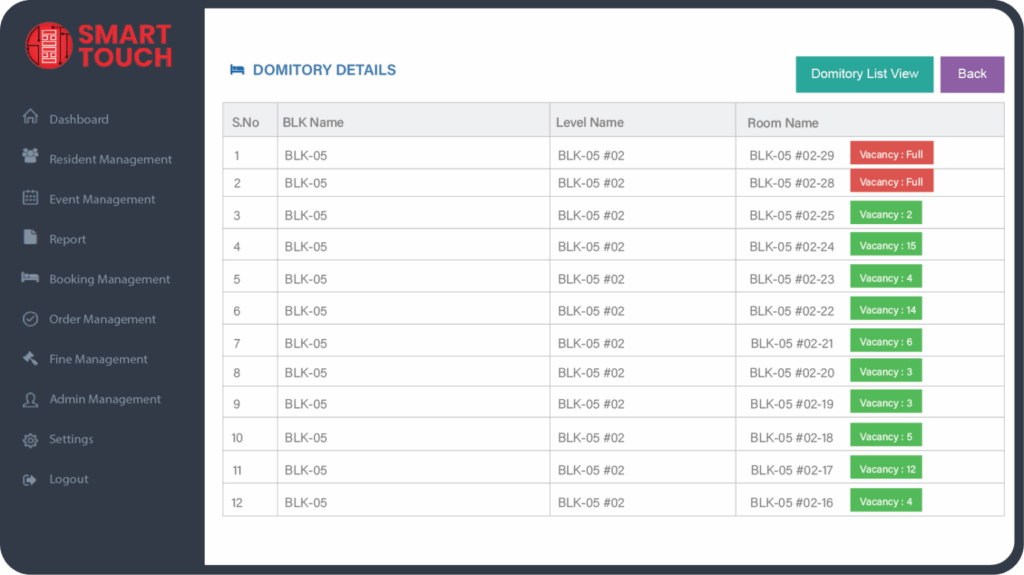Open the Domitory List View
1024x575 pixels.
864,74
